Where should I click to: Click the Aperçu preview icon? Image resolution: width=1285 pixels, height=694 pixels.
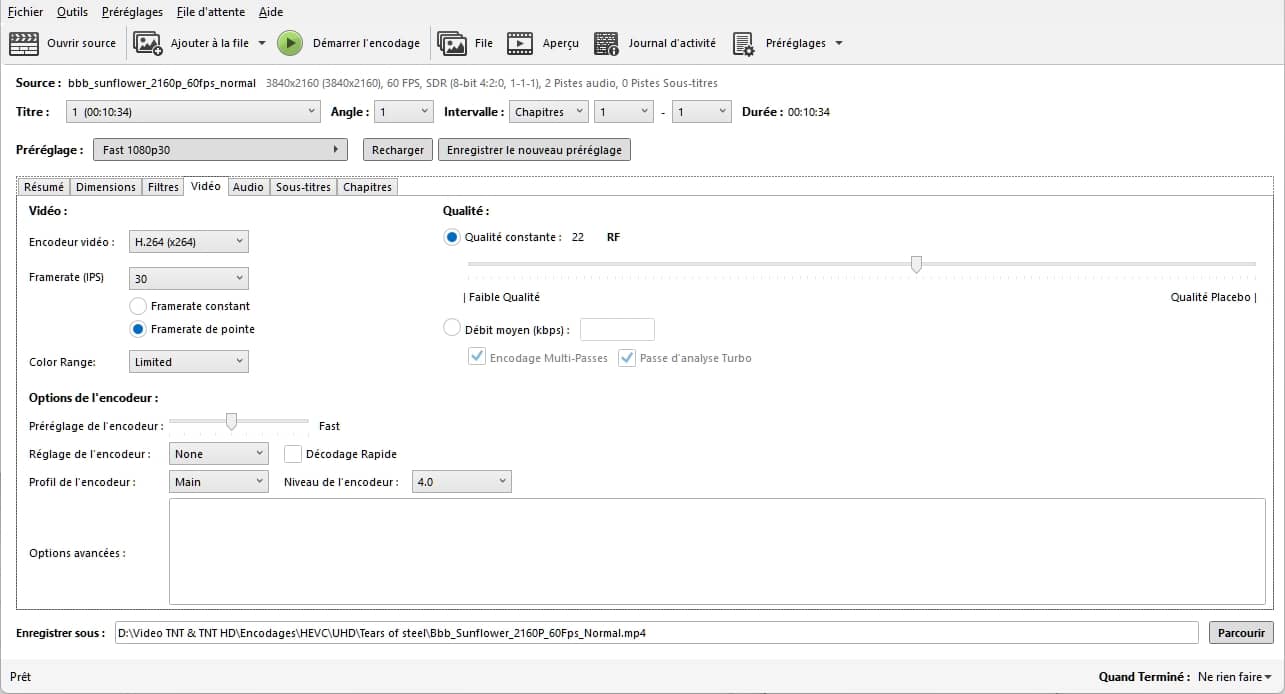(x=520, y=43)
